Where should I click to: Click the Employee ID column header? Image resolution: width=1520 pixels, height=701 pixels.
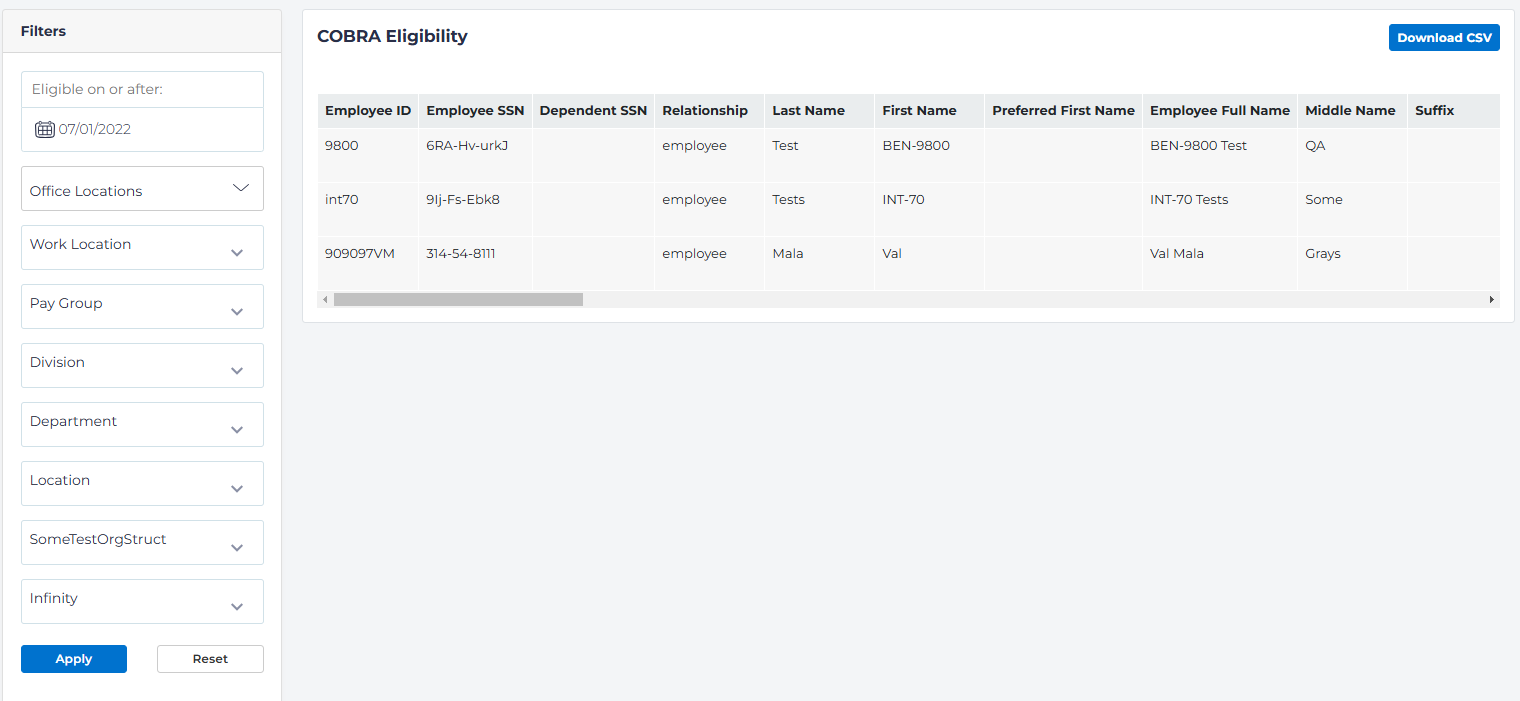[x=367, y=111]
